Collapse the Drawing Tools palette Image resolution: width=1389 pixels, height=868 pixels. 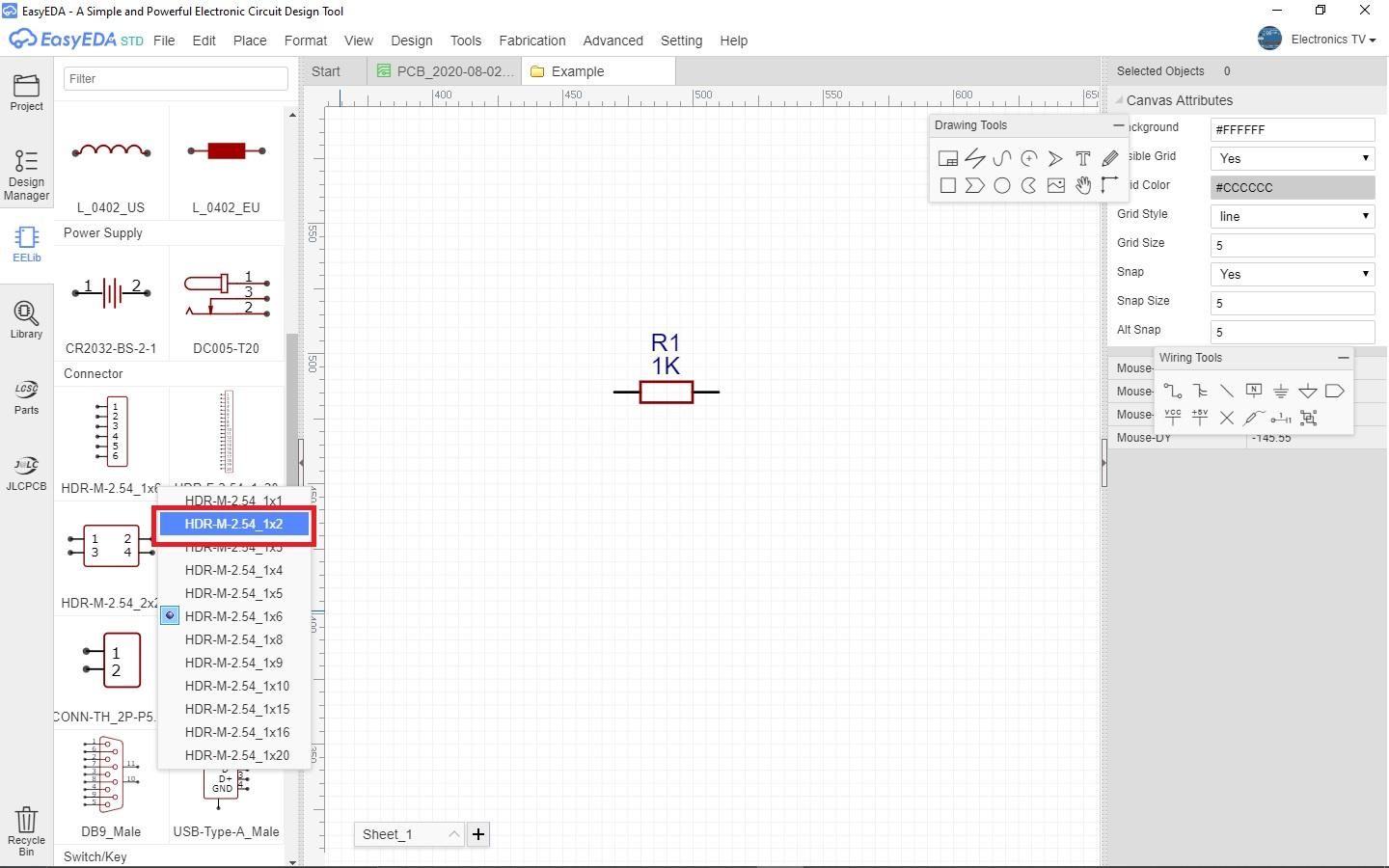click(1119, 124)
